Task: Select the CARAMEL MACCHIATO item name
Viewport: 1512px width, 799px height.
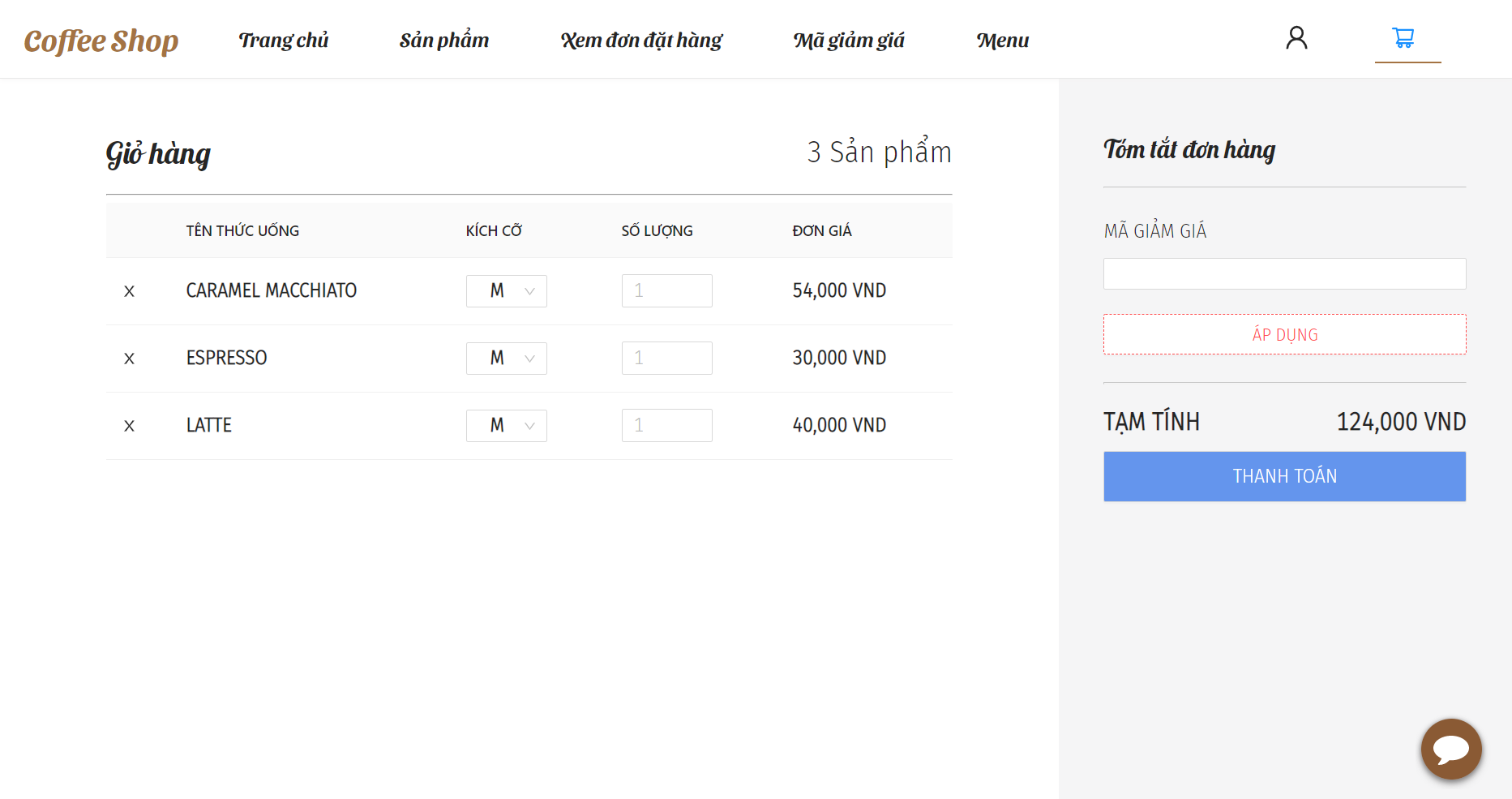Action: tap(272, 290)
